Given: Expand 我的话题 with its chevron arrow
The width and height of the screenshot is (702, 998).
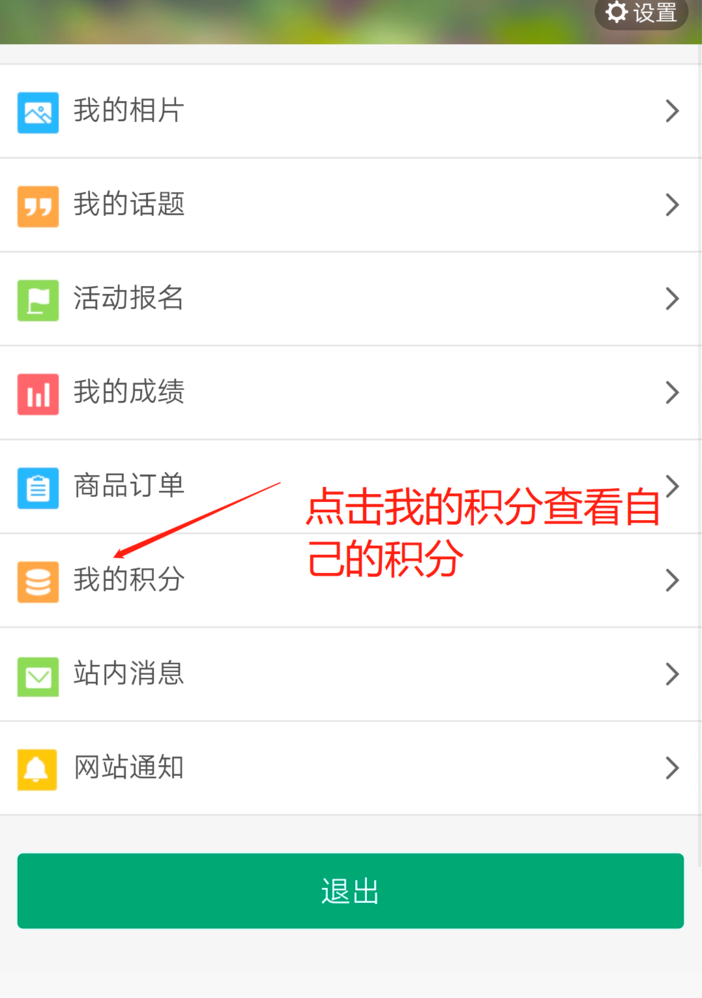Looking at the screenshot, I should click(x=672, y=205).
